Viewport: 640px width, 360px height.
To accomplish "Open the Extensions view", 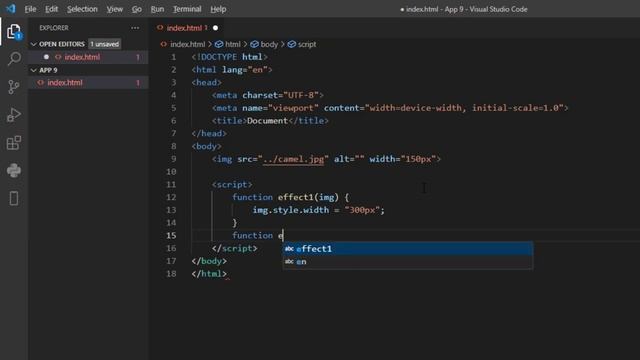I will [14, 143].
